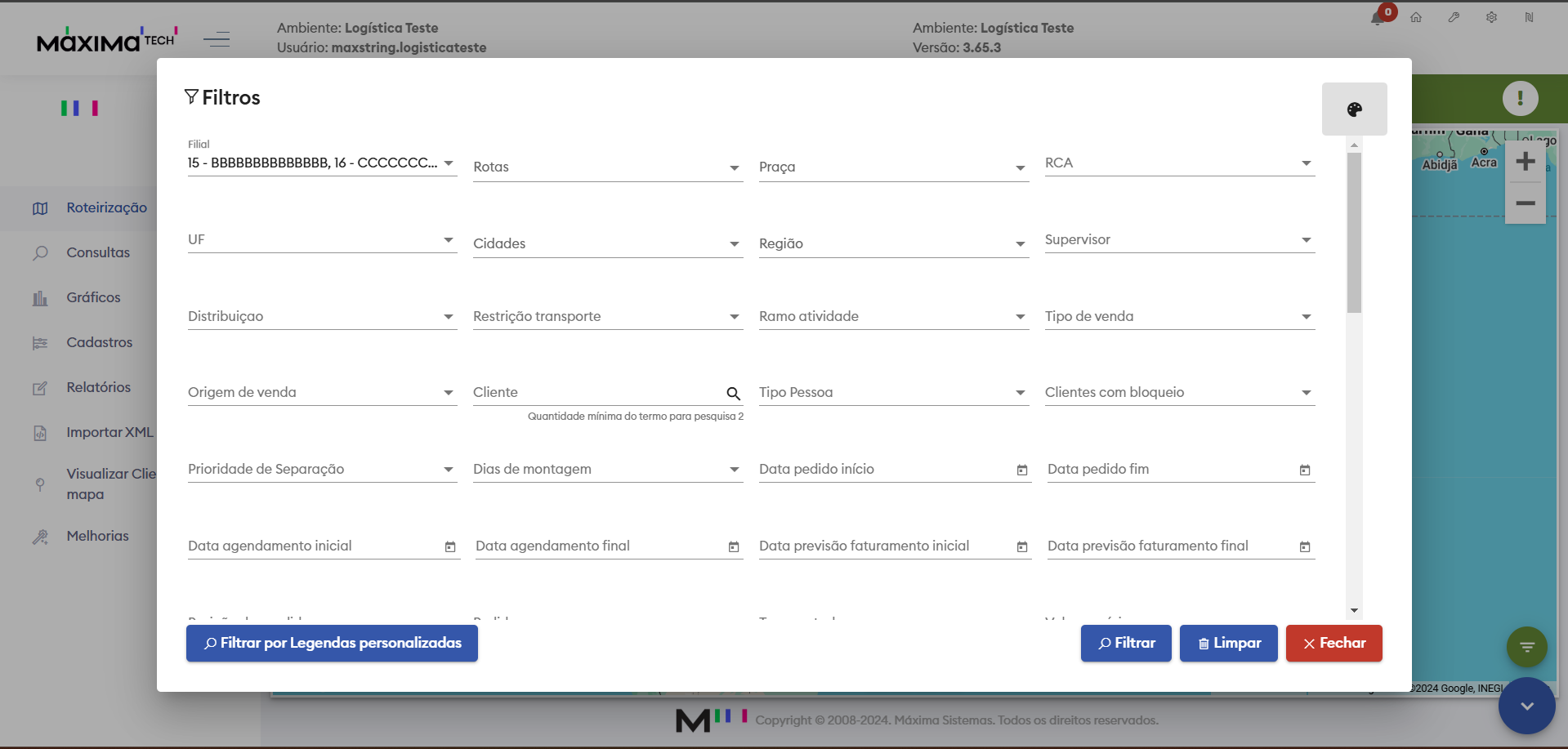Click the filter dialog vertical scrollbar
Image resolution: width=1568 pixels, height=749 pixels.
(1354, 232)
